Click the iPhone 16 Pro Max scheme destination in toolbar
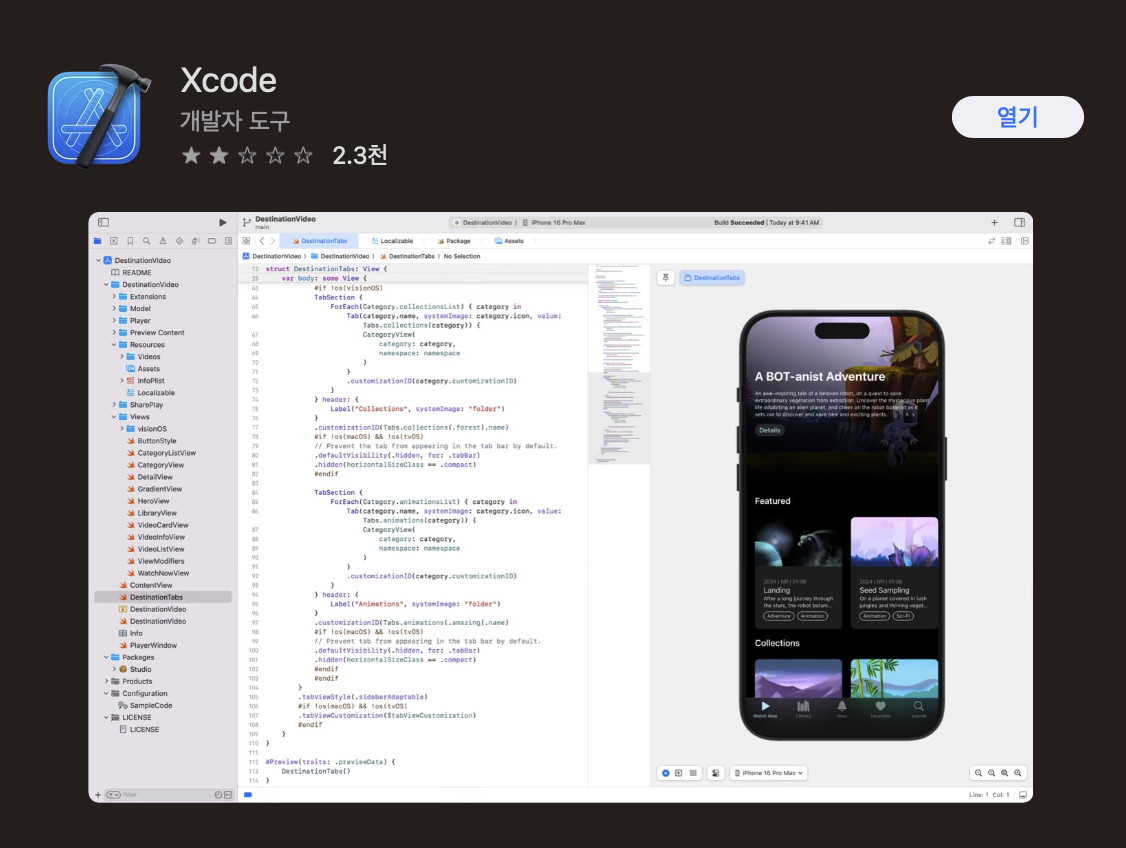This screenshot has width=1126, height=848. [x=554, y=223]
